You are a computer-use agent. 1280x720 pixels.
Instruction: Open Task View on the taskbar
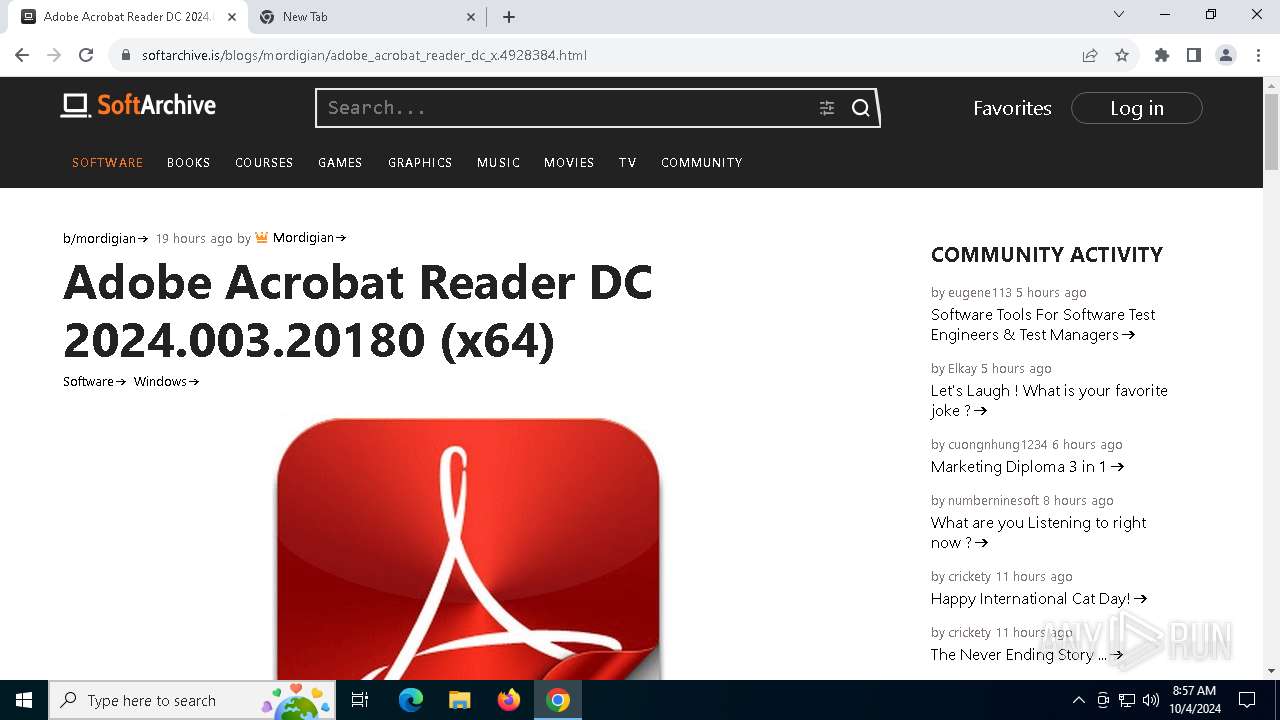pos(360,700)
